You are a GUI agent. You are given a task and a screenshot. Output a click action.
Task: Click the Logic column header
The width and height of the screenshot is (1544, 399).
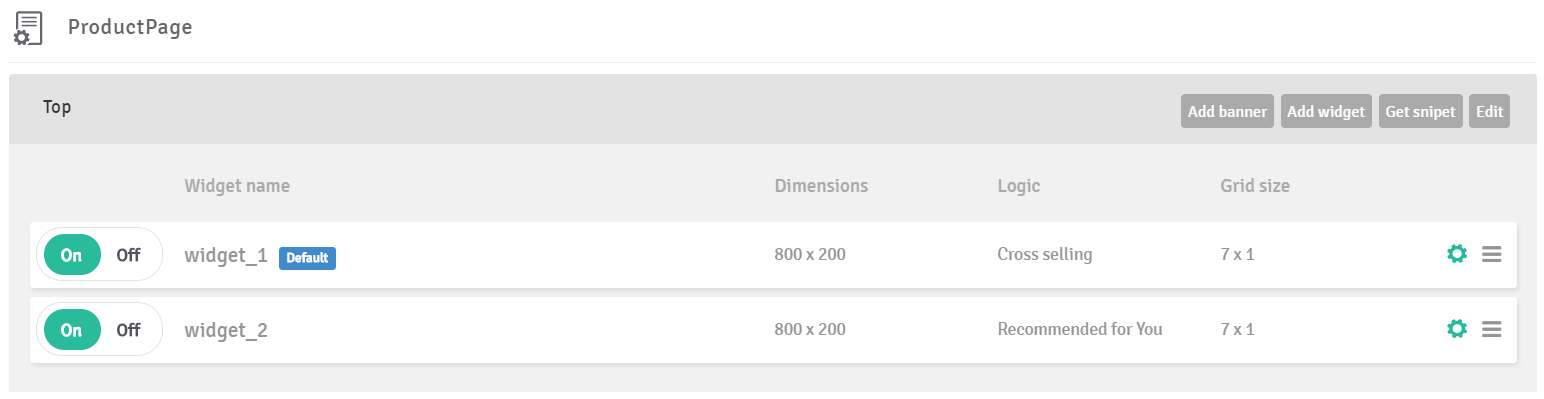[x=1019, y=186]
